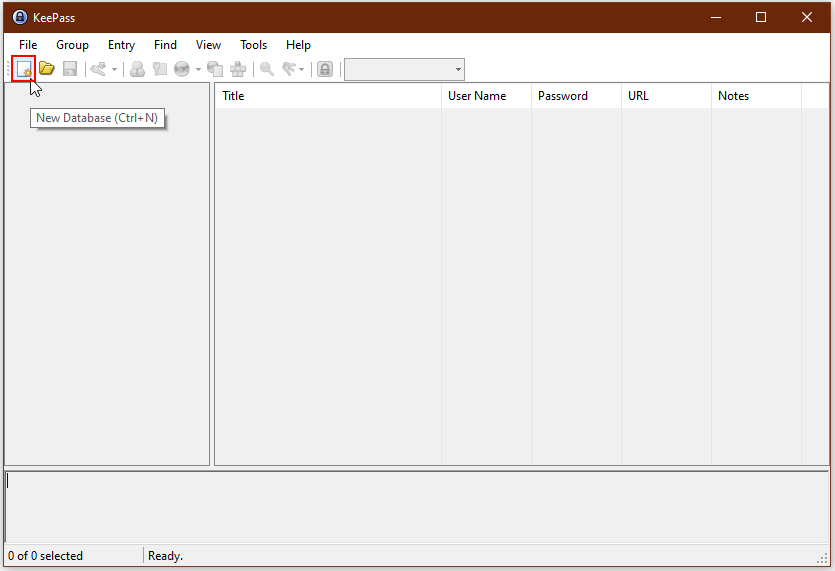
Task: Sort entries by Title column header
Action: [x=328, y=96]
